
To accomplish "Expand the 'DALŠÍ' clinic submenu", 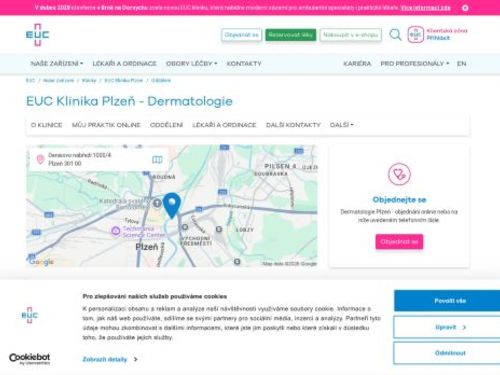I will [341, 125].
